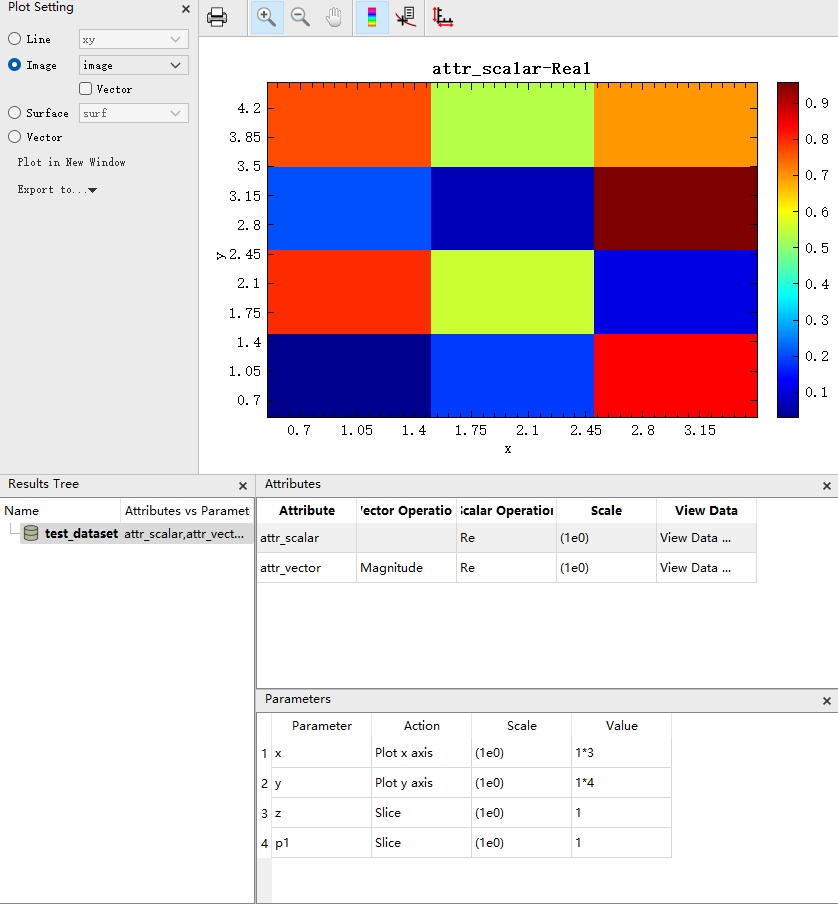Screen dimensions: 838x904
Task: Open Plot y axis action for y
Action: click(x=421, y=783)
